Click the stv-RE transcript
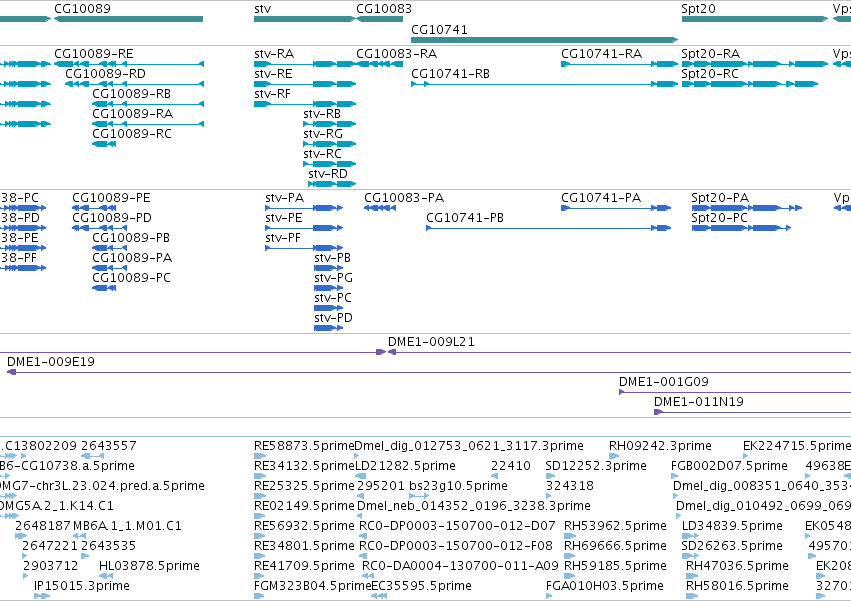 click(x=304, y=84)
